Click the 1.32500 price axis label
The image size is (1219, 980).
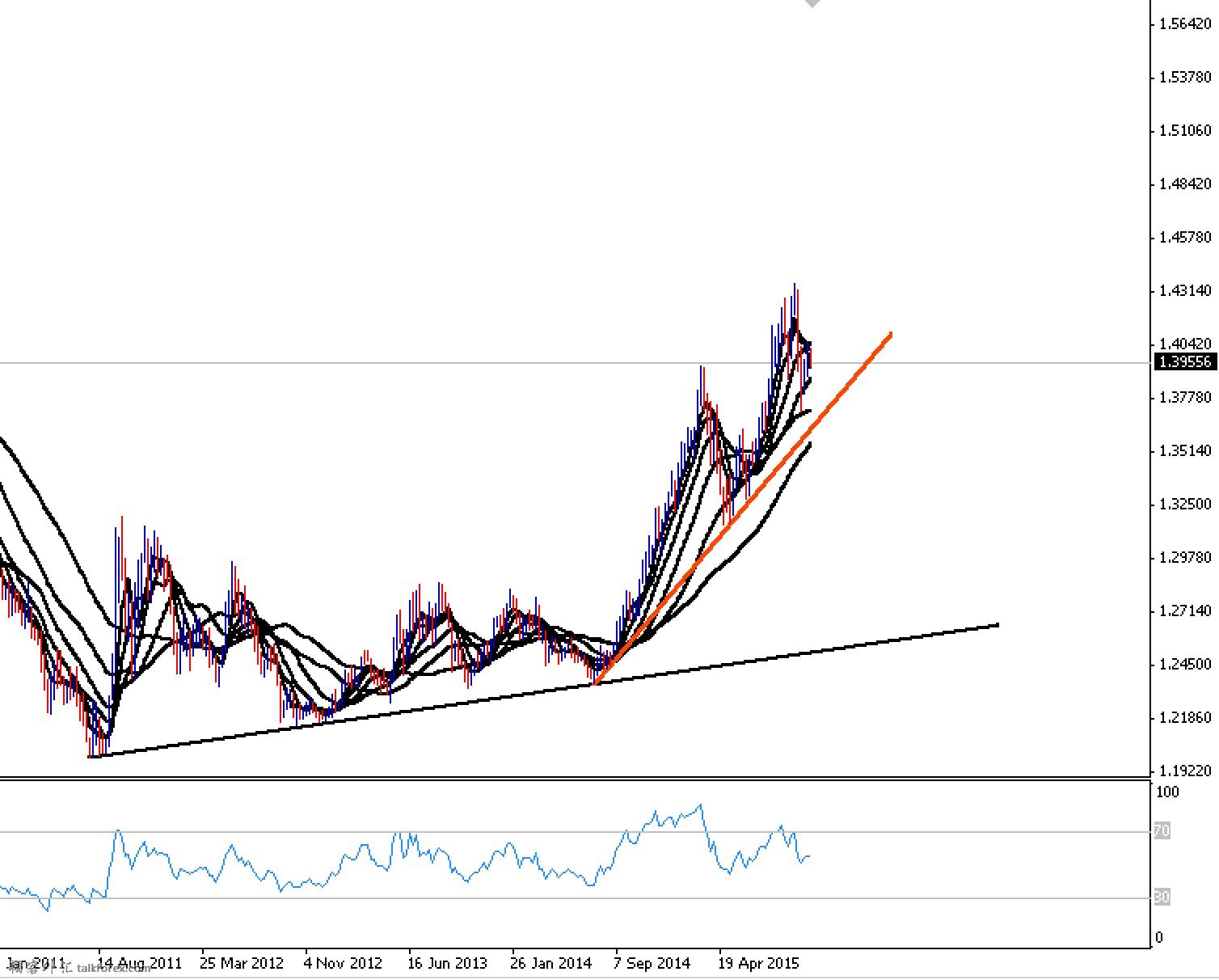[x=1185, y=504]
